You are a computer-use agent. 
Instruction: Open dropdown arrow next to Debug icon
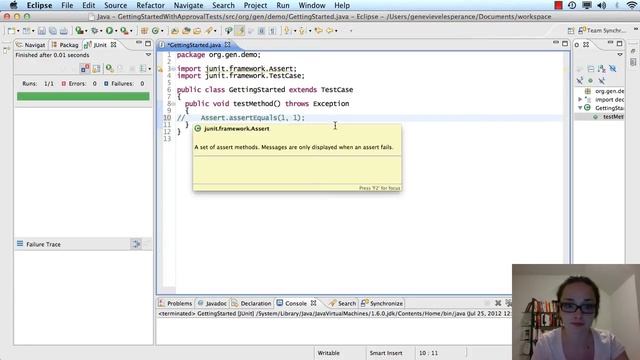point(101,31)
